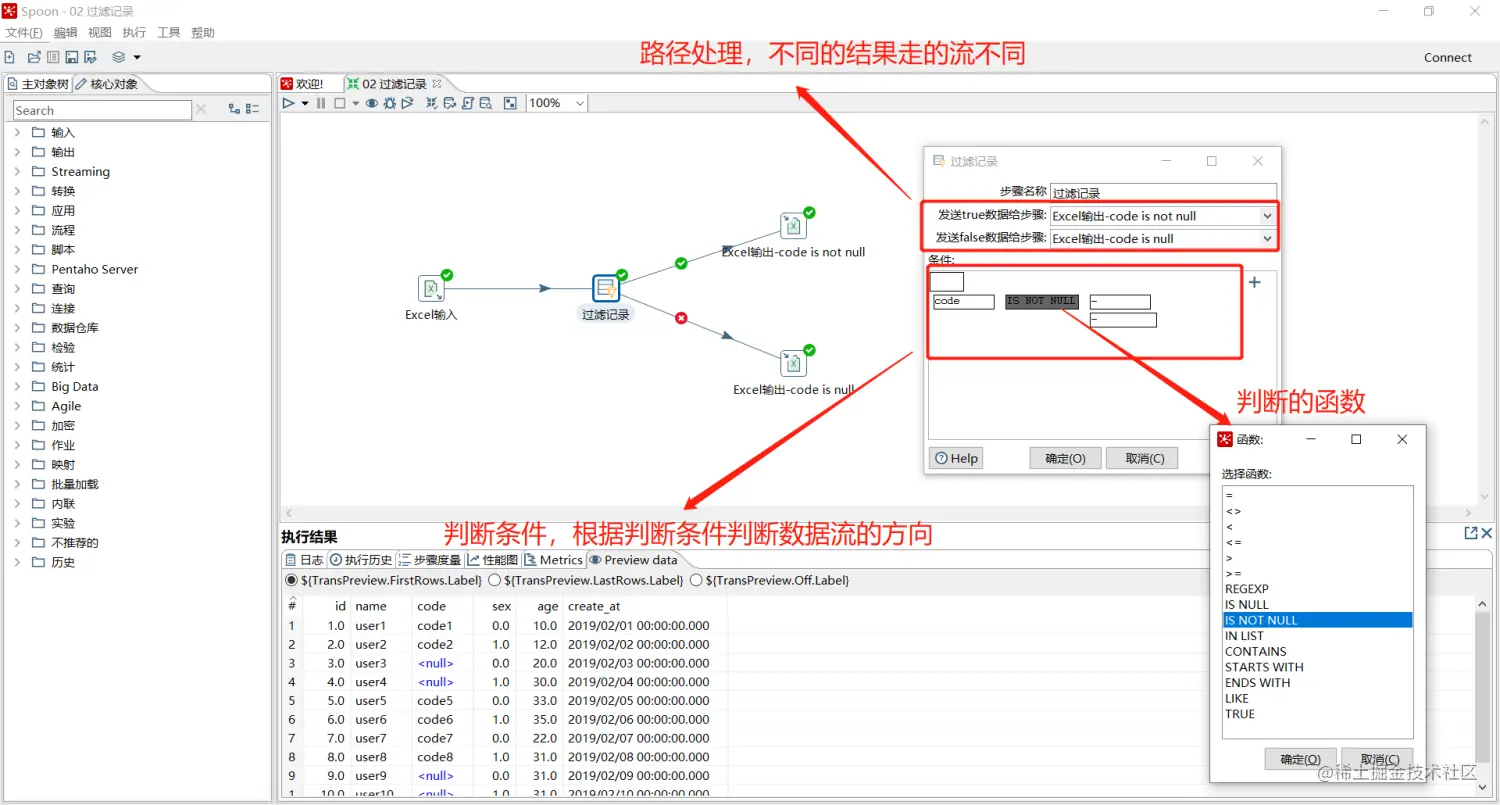This screenshot has width=1500, height=805.
Task: Click the Perspectives layers icon
Action: (x=119, y=57)
